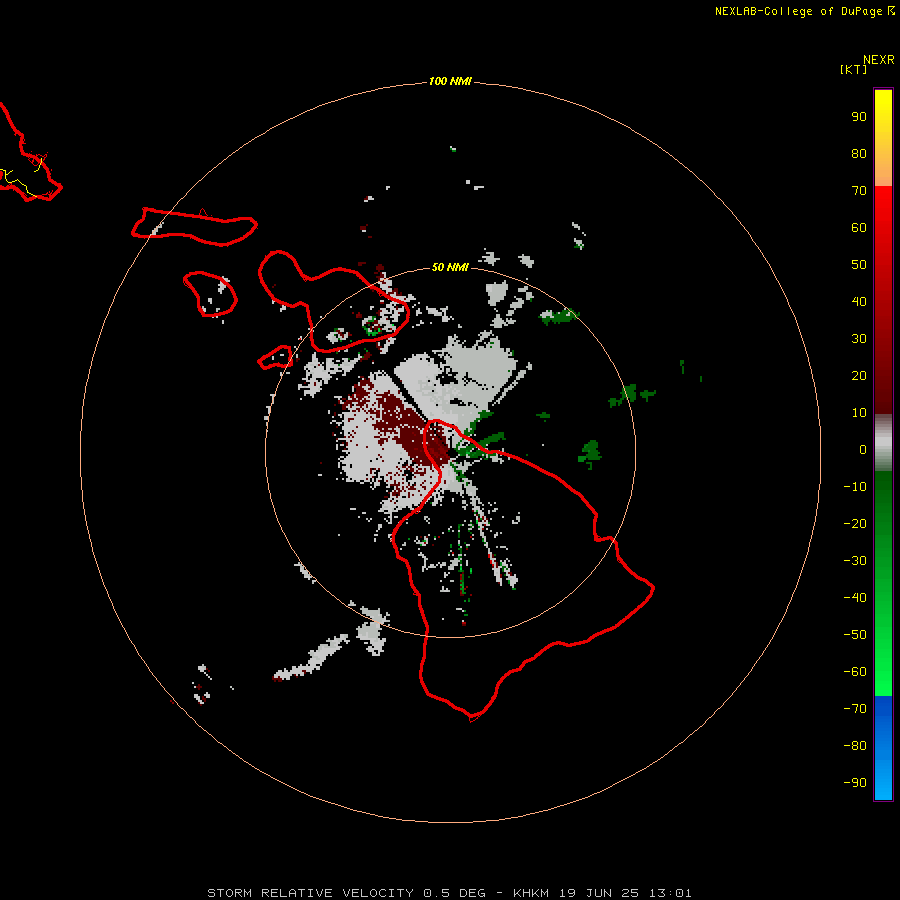Click the -10 value on velocity scale
The width and height of the screenshot is (900, 900).
click(855, 487)
